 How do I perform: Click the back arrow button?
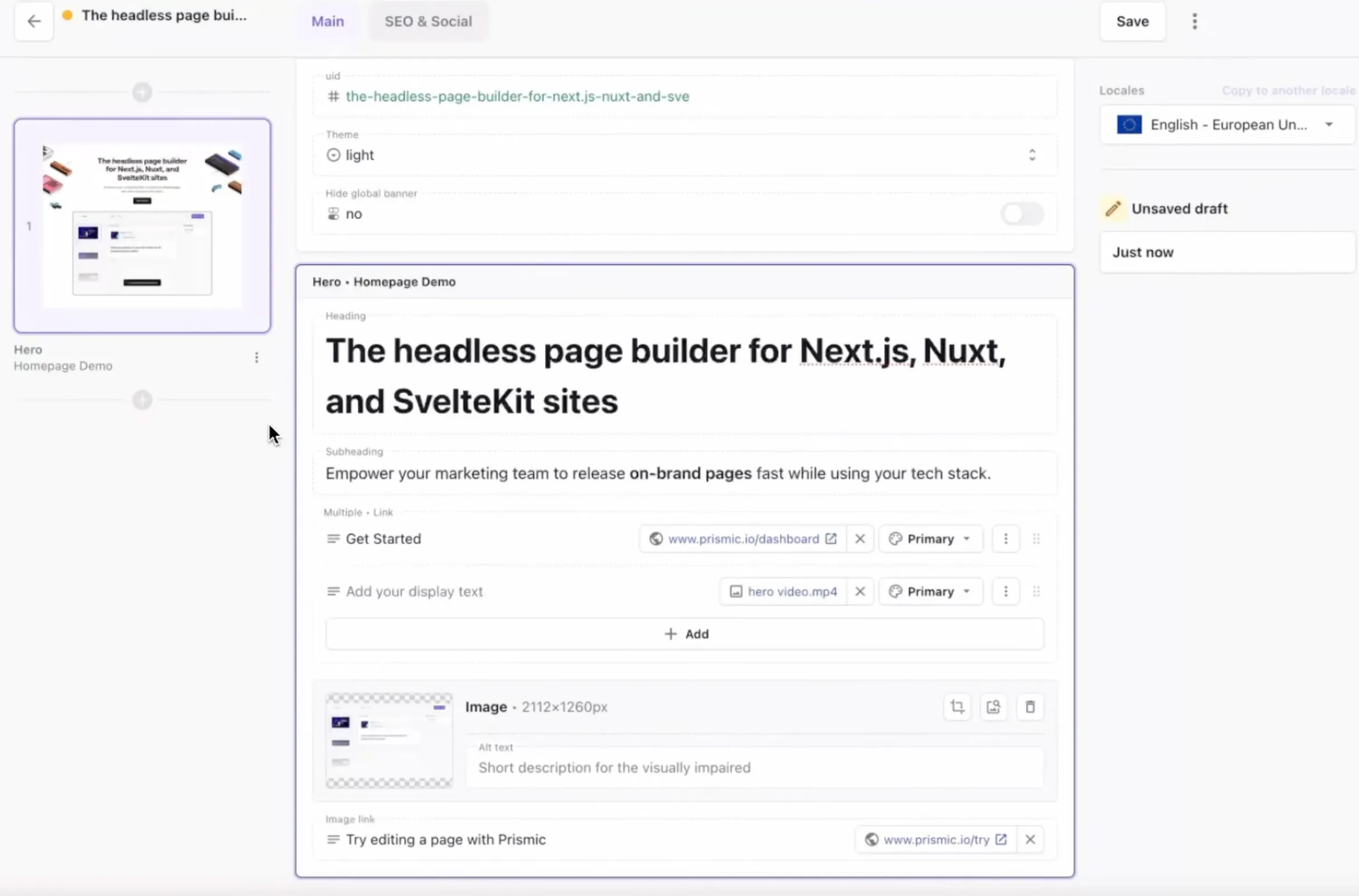tap(33, 22)
